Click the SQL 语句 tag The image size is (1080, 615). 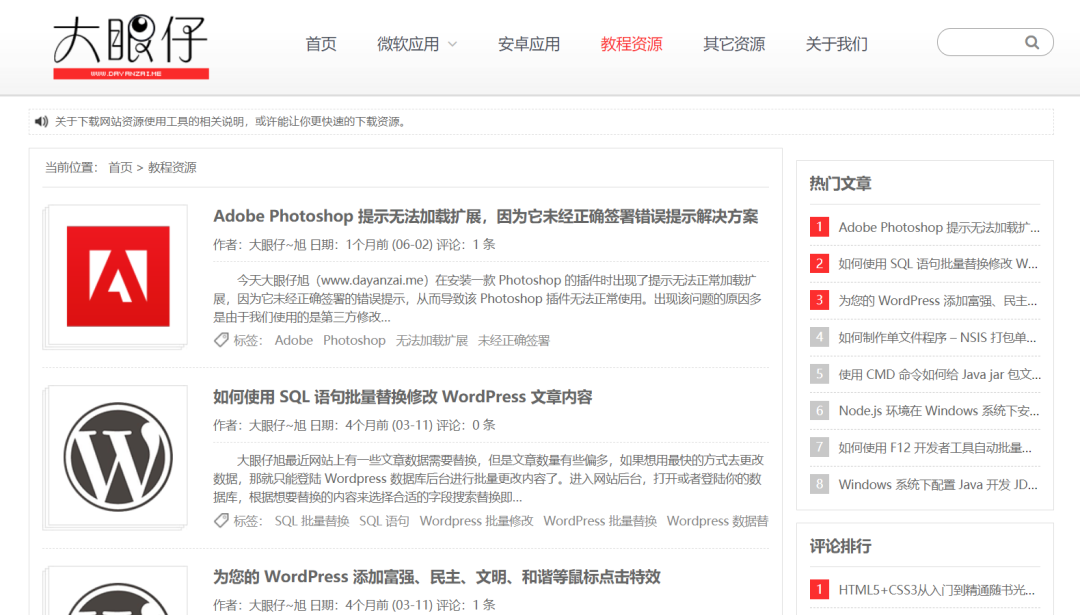coord(384,521)
